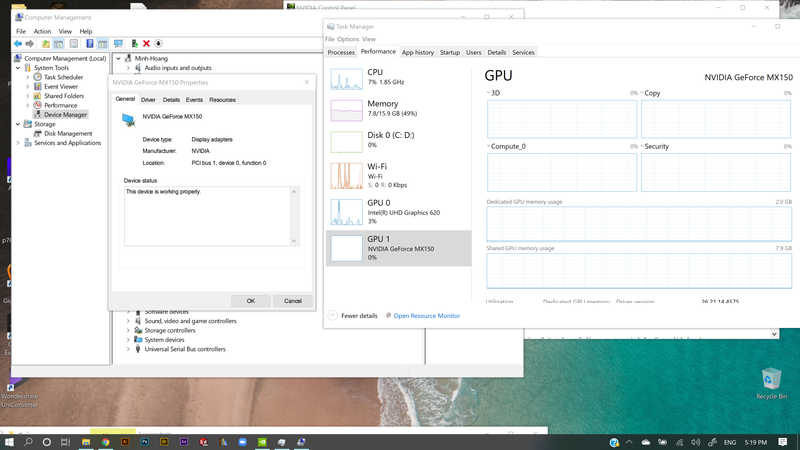Open Photoshop from taskbar

pos(144,442)
